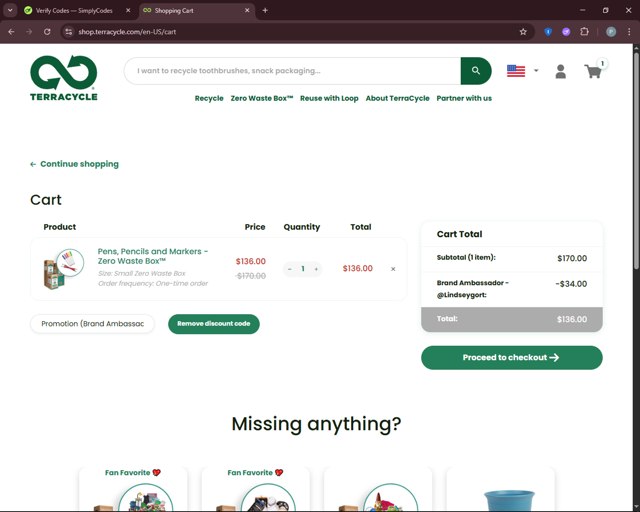The image size is (640, 512).
Task: Open Pens, Pencils and Markers product link
Action: pos(153,256)
